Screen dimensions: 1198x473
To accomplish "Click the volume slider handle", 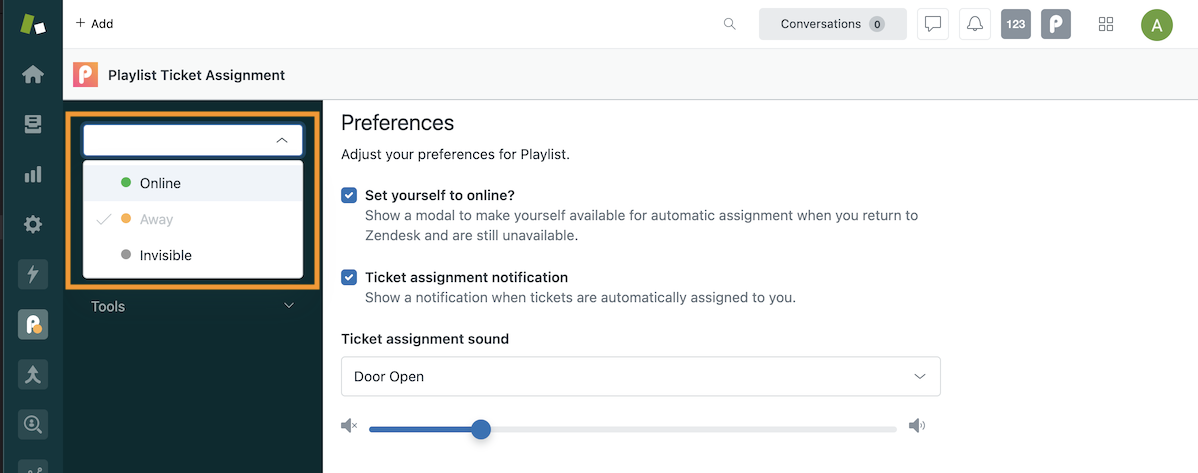I will 481,429.
